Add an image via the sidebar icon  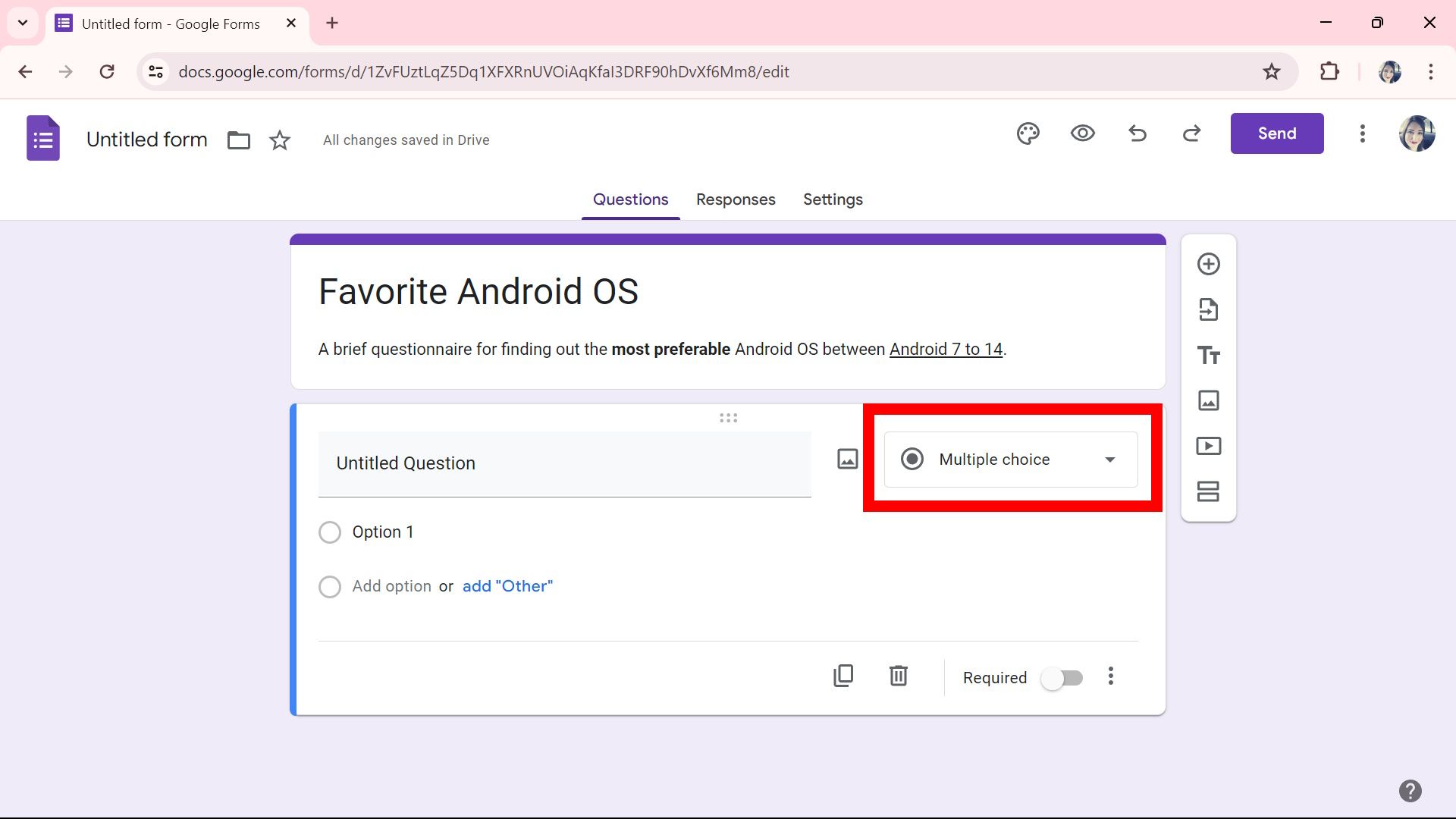click(1208, 400)
